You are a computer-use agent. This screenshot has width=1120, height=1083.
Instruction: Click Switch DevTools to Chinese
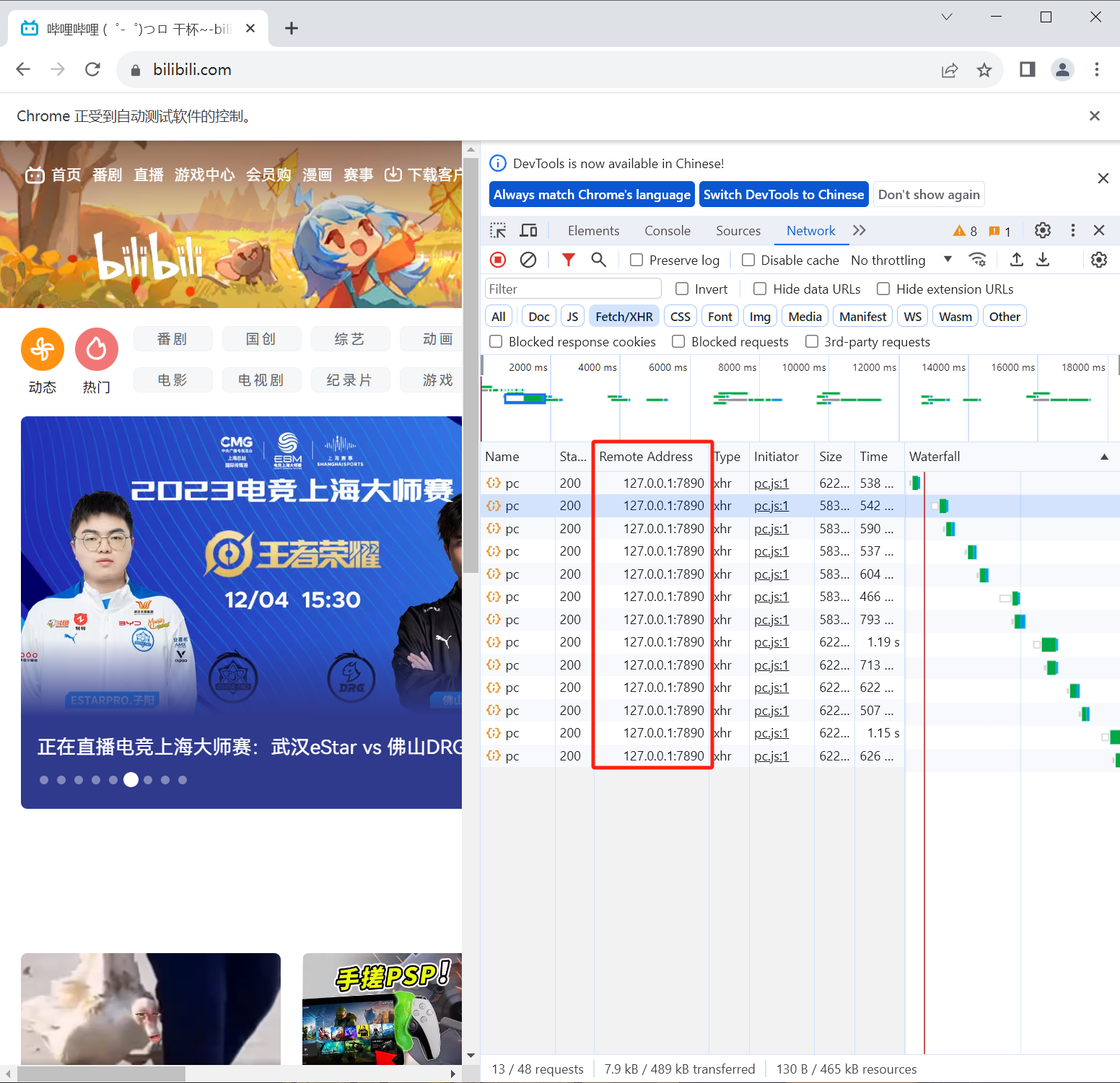pyautogui.click(x=784, y=194)
